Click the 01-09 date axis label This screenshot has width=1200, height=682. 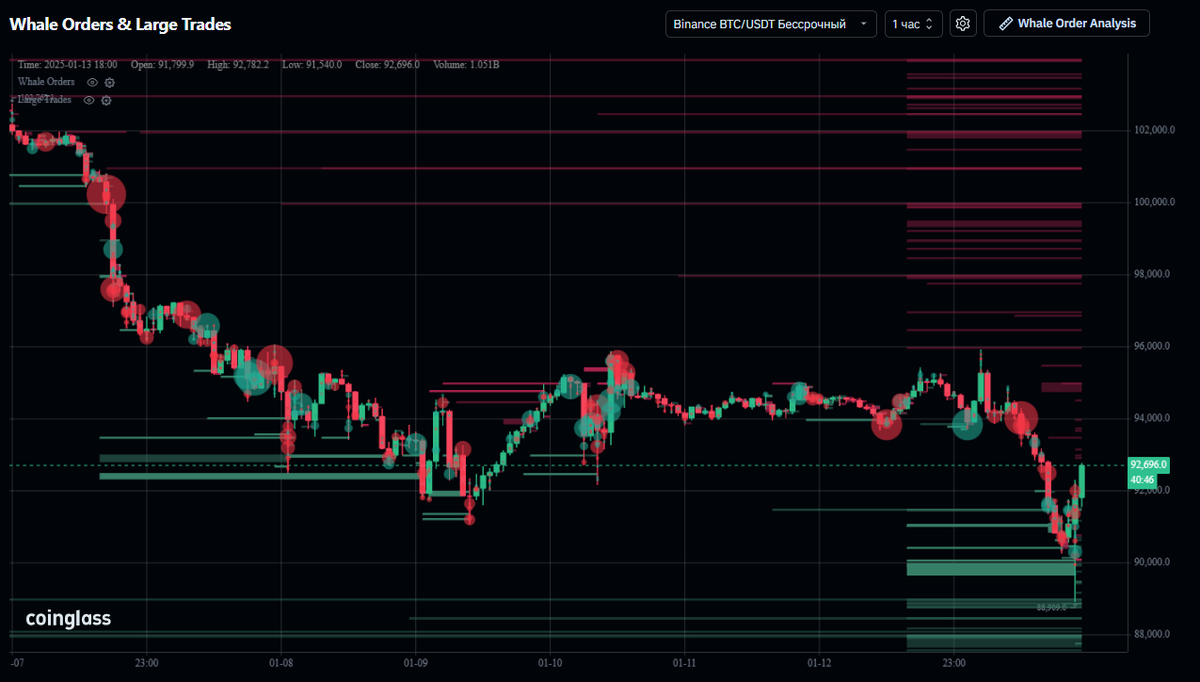(416, 662)
